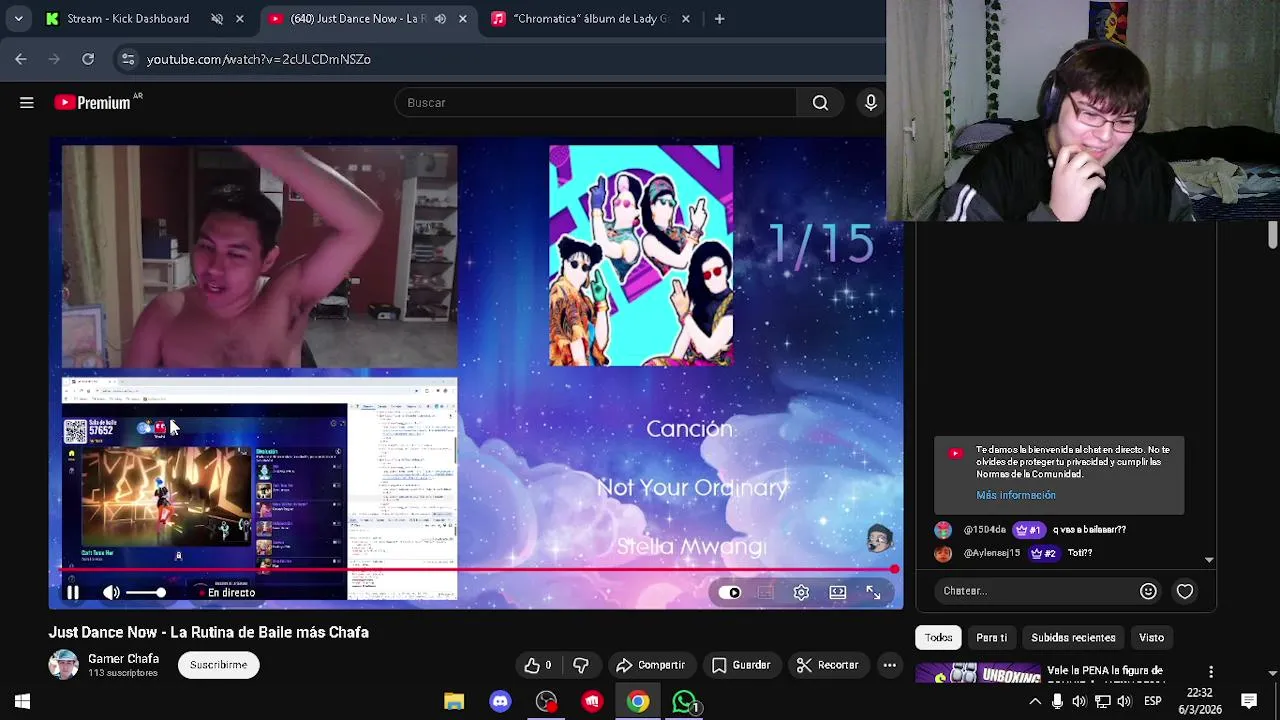The image size is (1280, 720).
Task: Open YouTube hamburger guide menu
Action: pyautogui.click(x=27, y=102)
